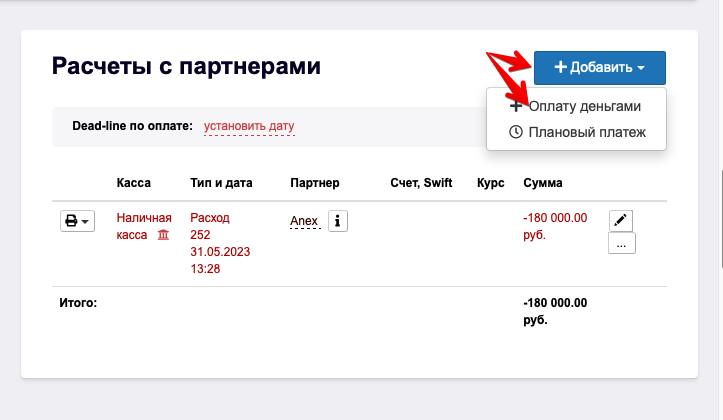The width and height of the screenshot is (723, 420).
Task: Click the Anex partner name
Action: pos(304,221)
